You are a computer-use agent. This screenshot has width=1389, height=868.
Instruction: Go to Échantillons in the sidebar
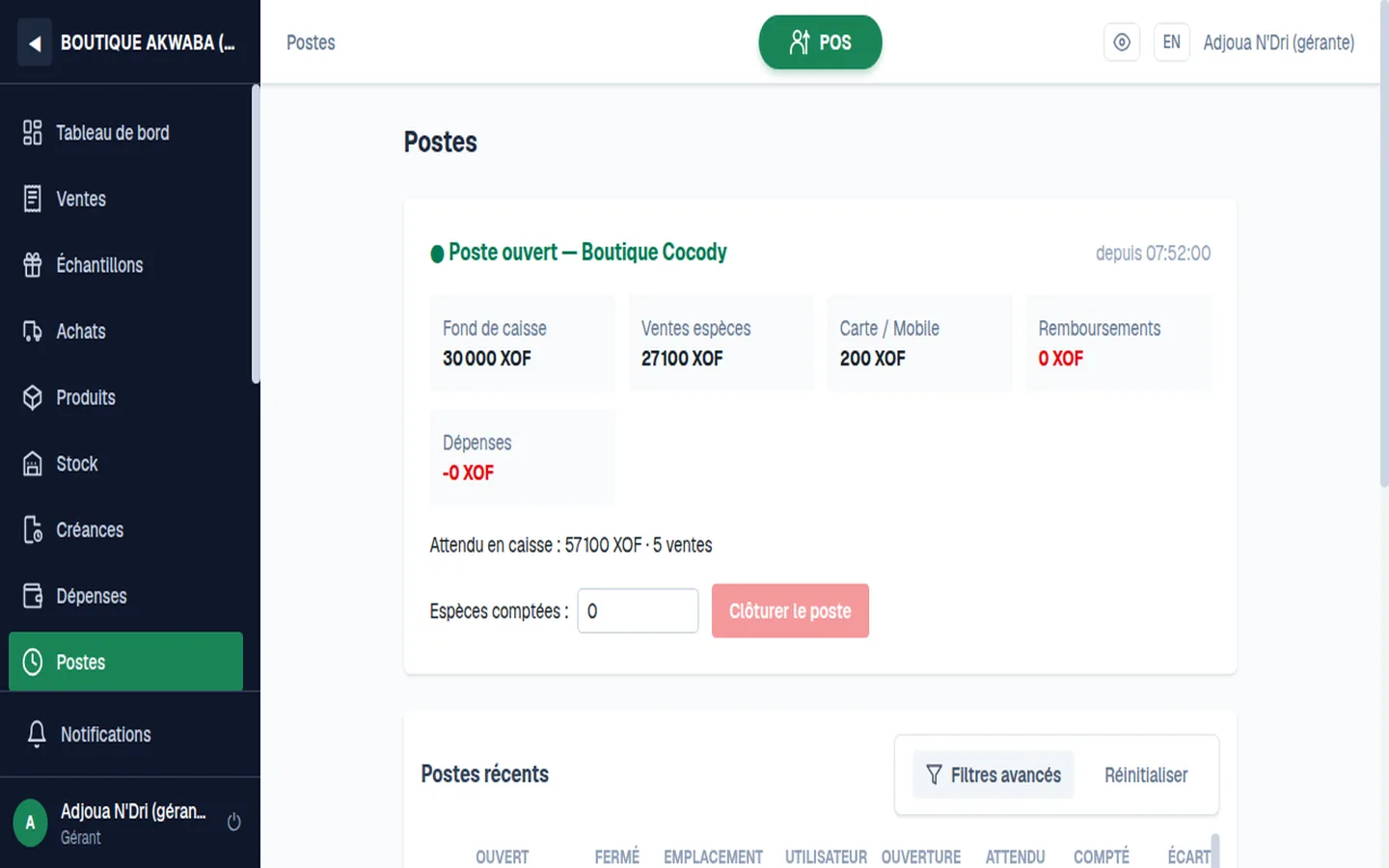pos(125,265)
